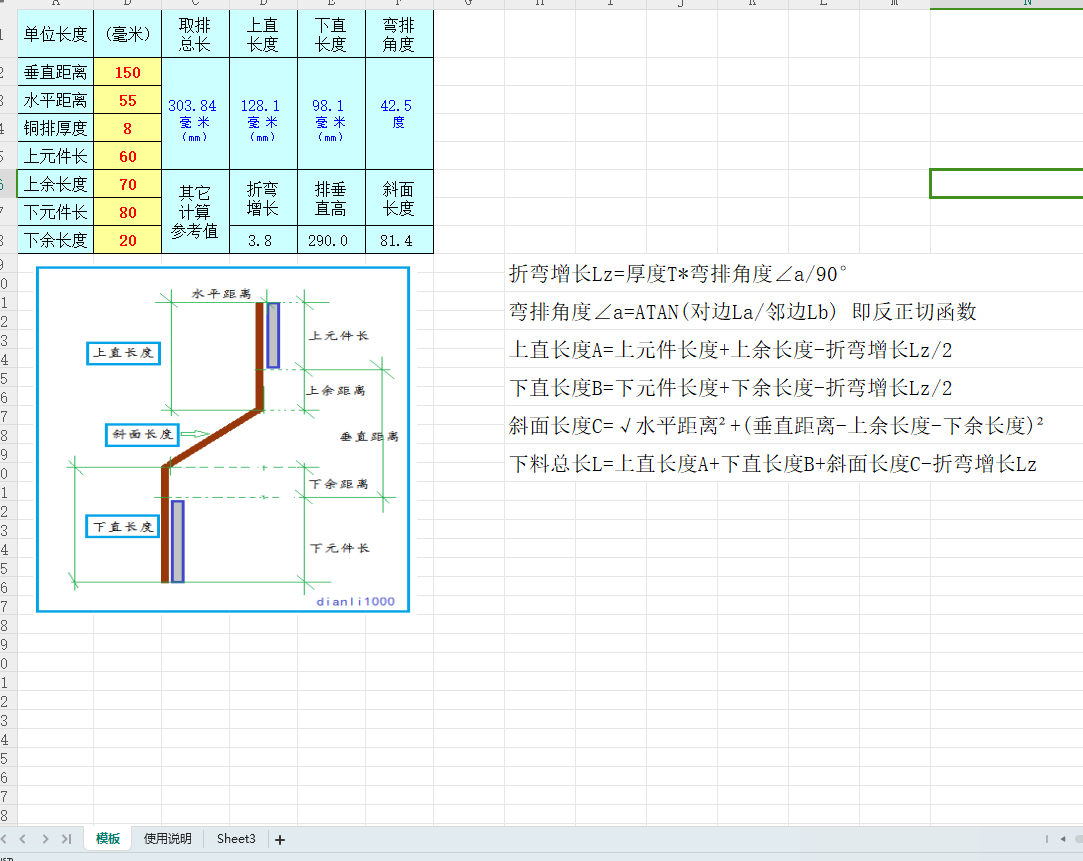Select the 斜面长度 header cell in the table
Viewport: 1083px width, 861px height.
pos(399,198)
